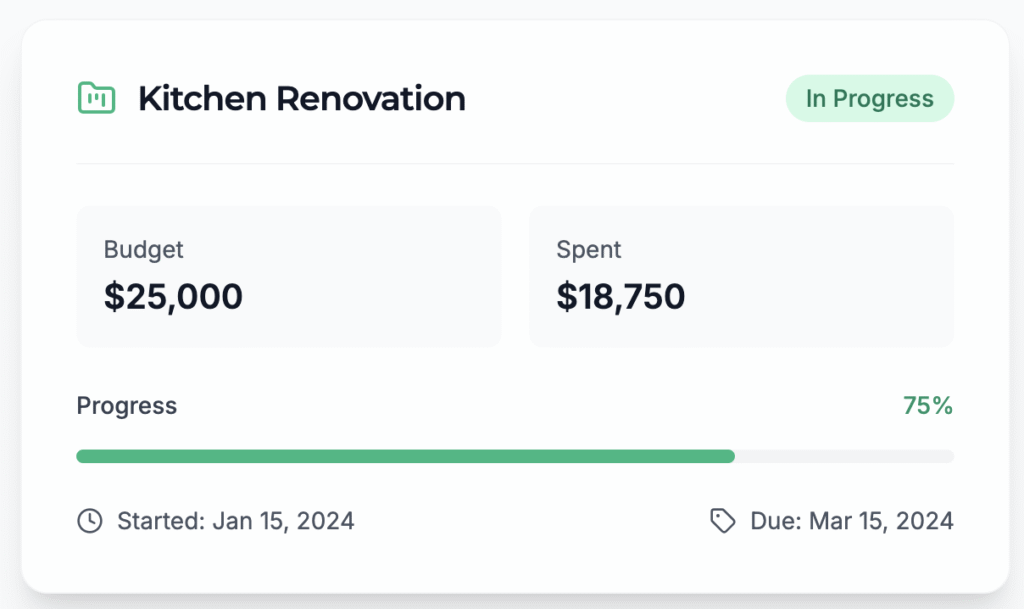Click the clock icon beside Started date
1024x609 pixels.
[x=90, y=521]
